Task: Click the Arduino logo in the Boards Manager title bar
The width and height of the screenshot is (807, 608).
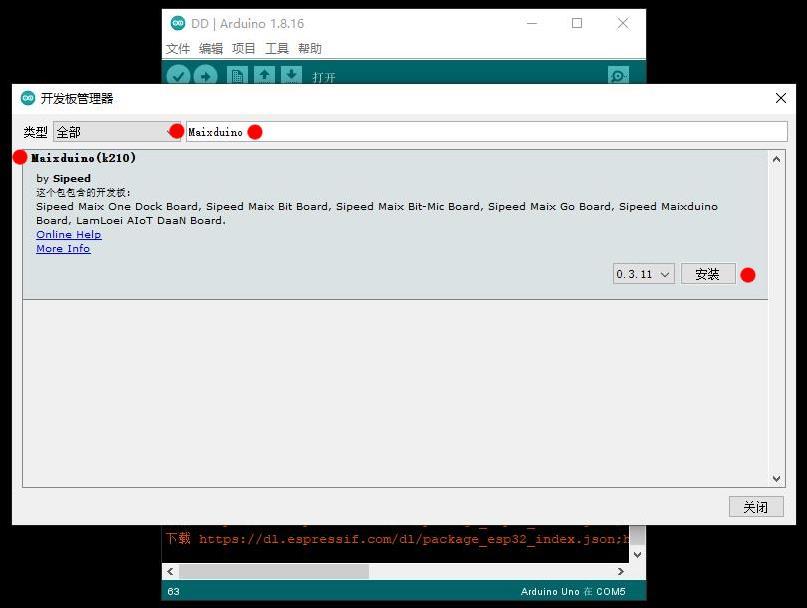Action: pyautogui.click(x=28, y=98)
